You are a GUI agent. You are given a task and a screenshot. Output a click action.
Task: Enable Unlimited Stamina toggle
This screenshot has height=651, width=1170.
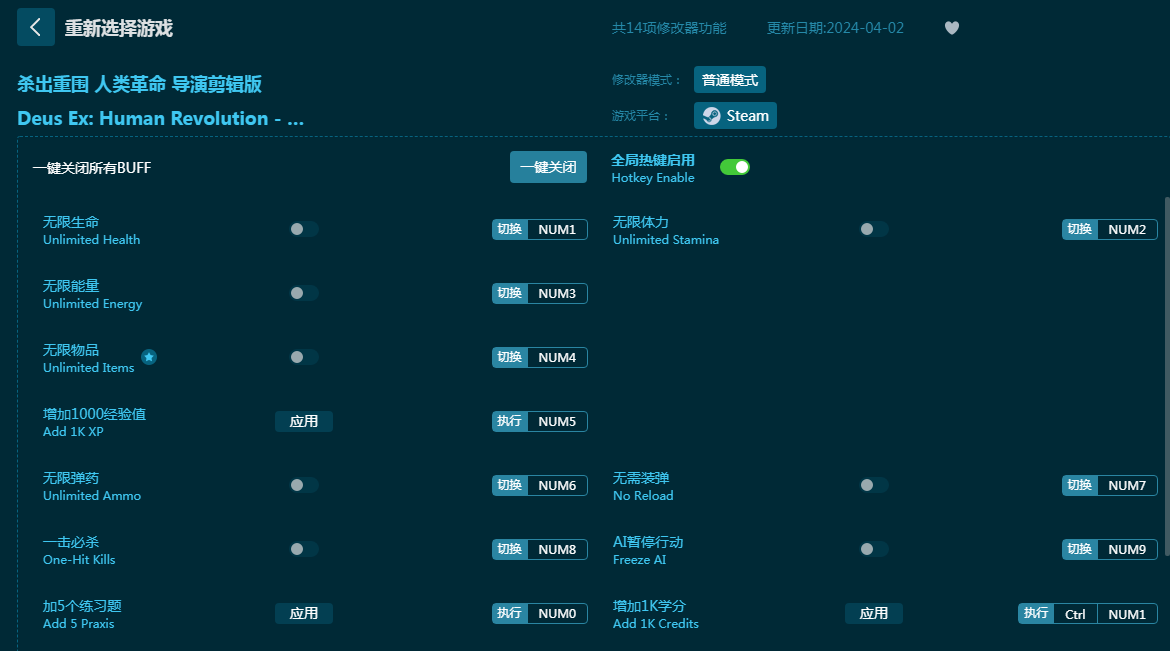click(x=874, y=229)
